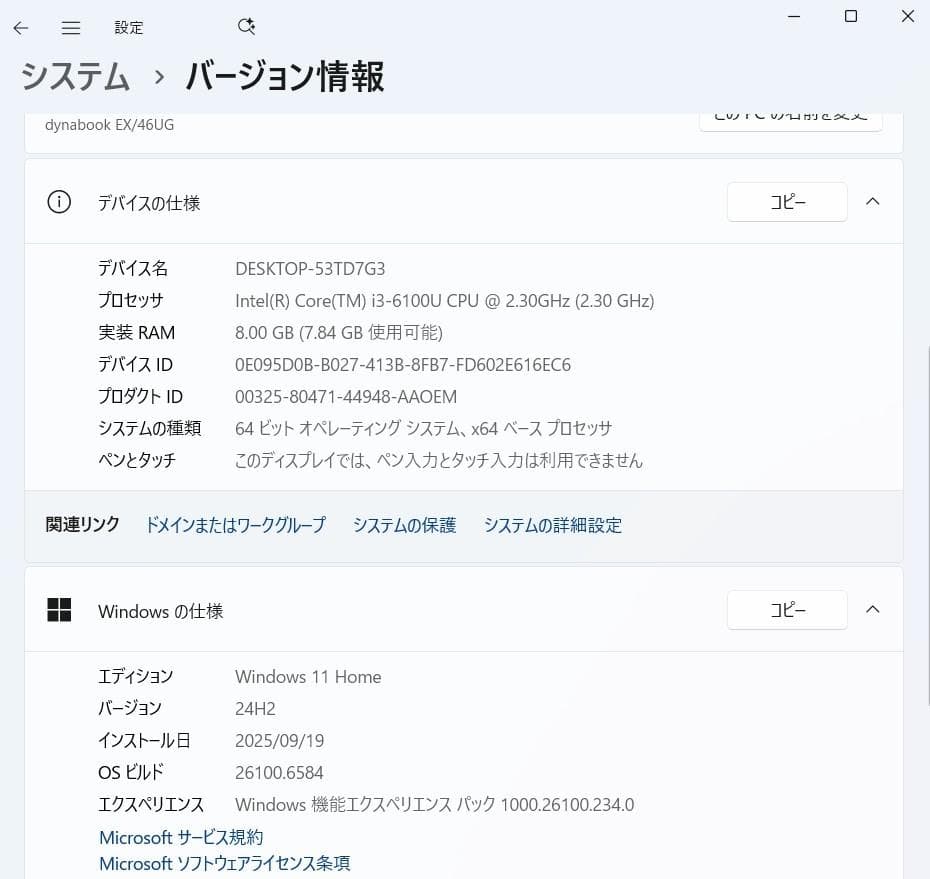This screenshot has height=879, width=930.
Task: Open Microsoft サービス規約
Action: 180,837
